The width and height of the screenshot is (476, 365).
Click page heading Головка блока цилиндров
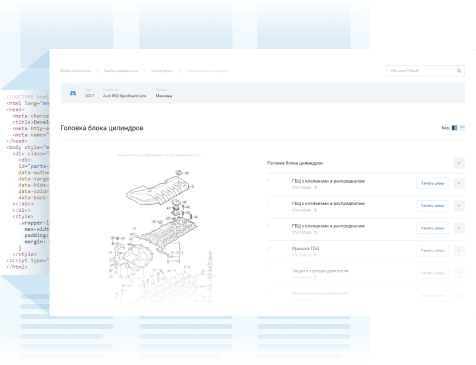(x=102, y=128)
